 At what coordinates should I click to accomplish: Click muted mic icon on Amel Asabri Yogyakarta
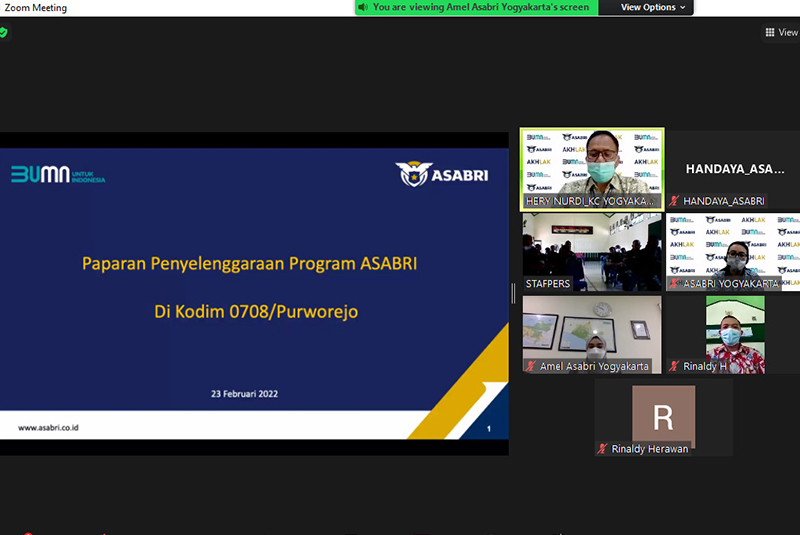pos(531,366)
